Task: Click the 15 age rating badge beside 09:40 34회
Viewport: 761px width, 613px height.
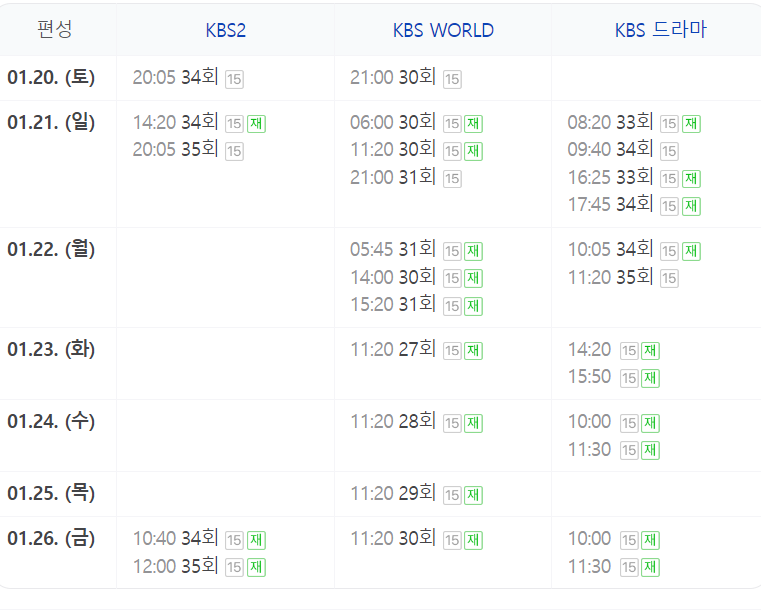Action: 669,151
